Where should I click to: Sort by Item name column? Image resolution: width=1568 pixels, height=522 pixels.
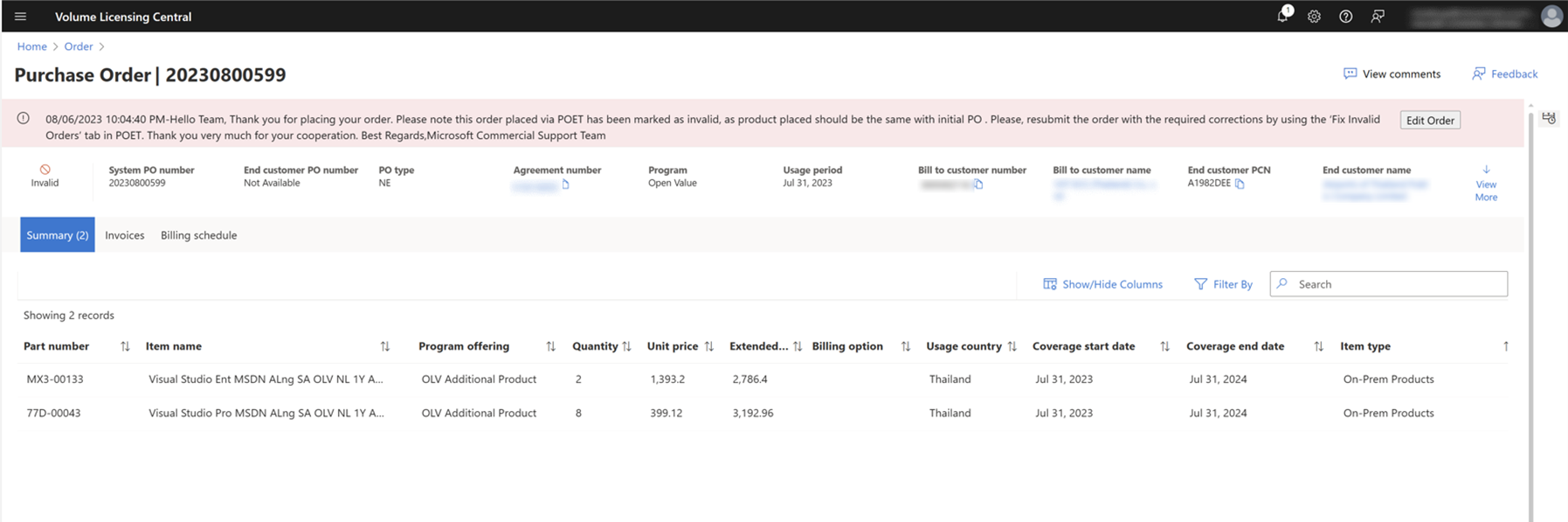[x=385, y=347]
